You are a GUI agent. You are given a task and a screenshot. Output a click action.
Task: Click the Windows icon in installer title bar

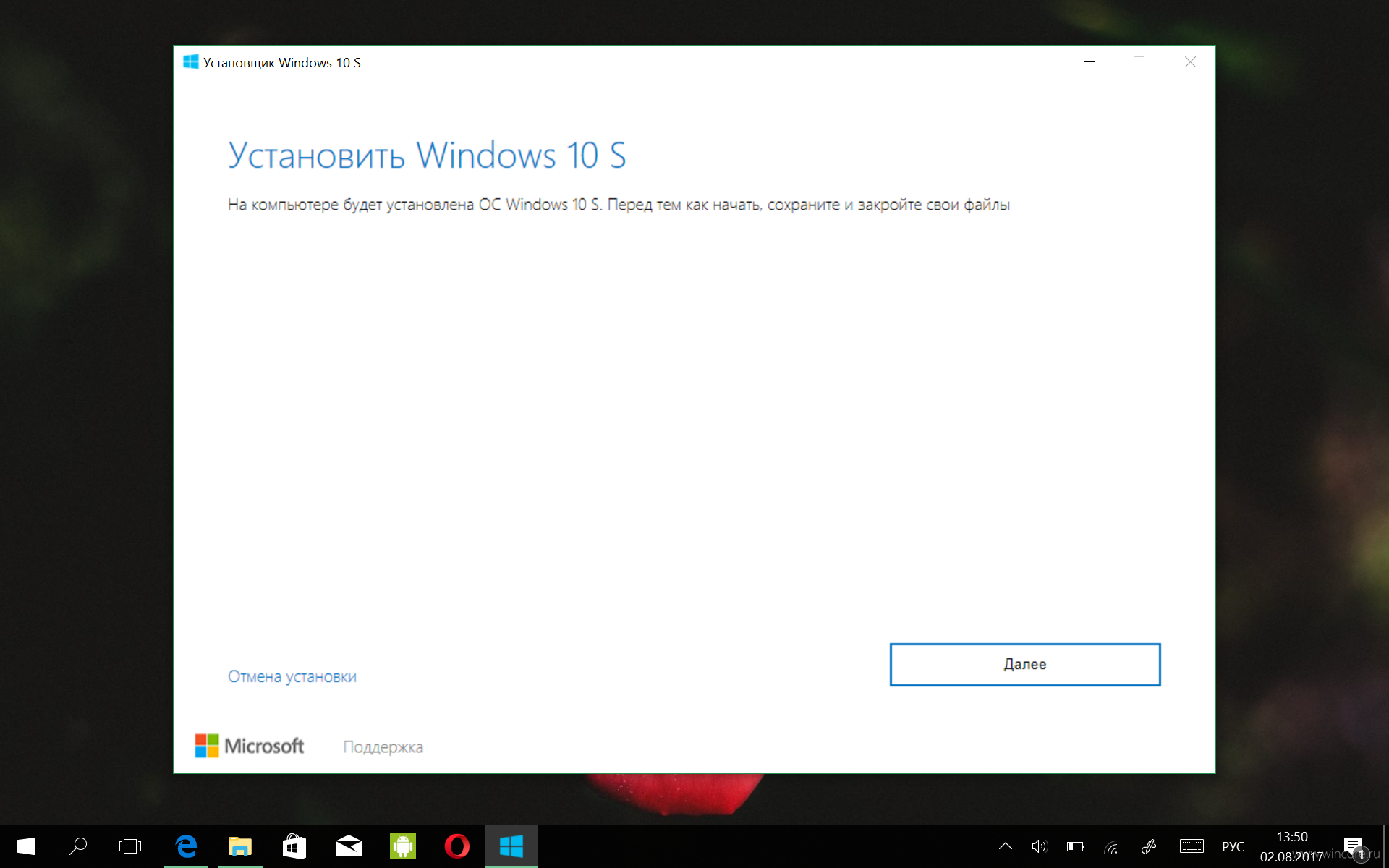click(x=191, y=62)
